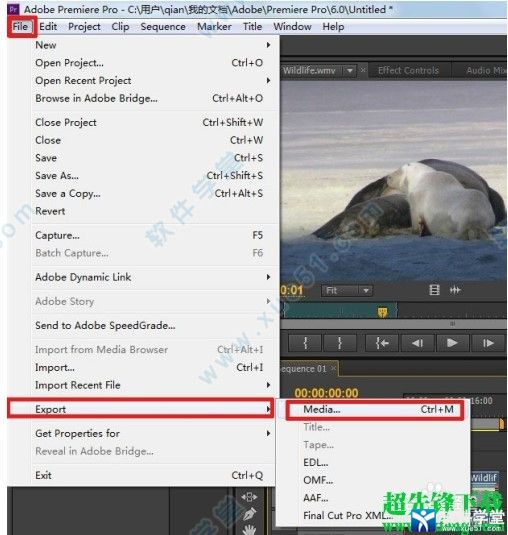Click the timeline timecode 00:00:00:00
The image size is (508, 535).
pyautogui.click(x=326, y=393)
